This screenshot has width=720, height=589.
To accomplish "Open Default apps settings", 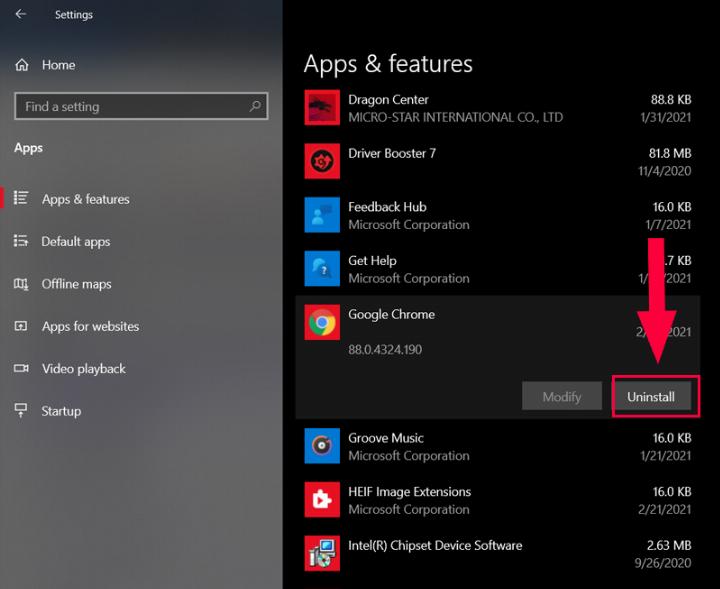I will [76, 242].
